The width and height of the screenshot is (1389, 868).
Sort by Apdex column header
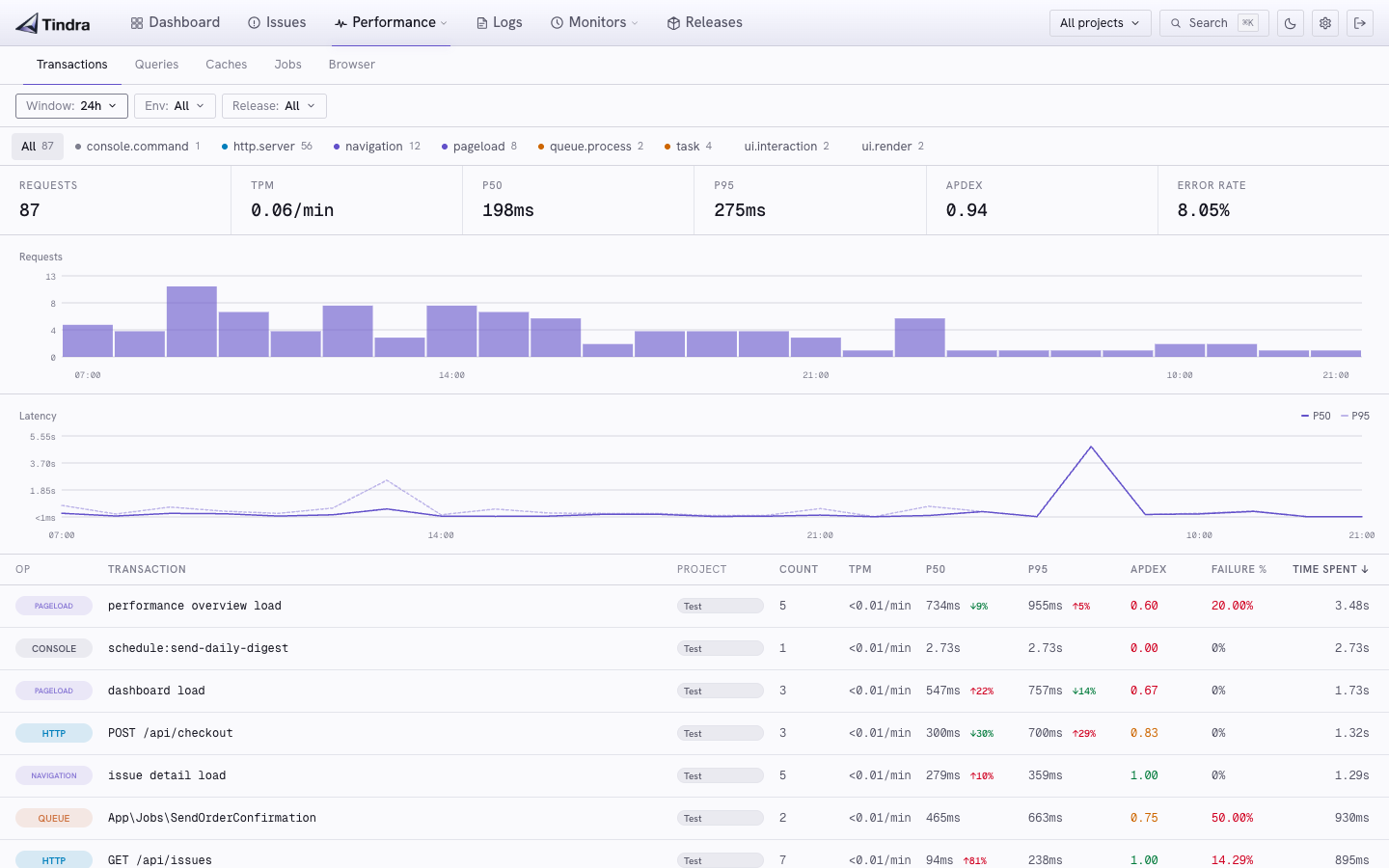(1148, 570)
